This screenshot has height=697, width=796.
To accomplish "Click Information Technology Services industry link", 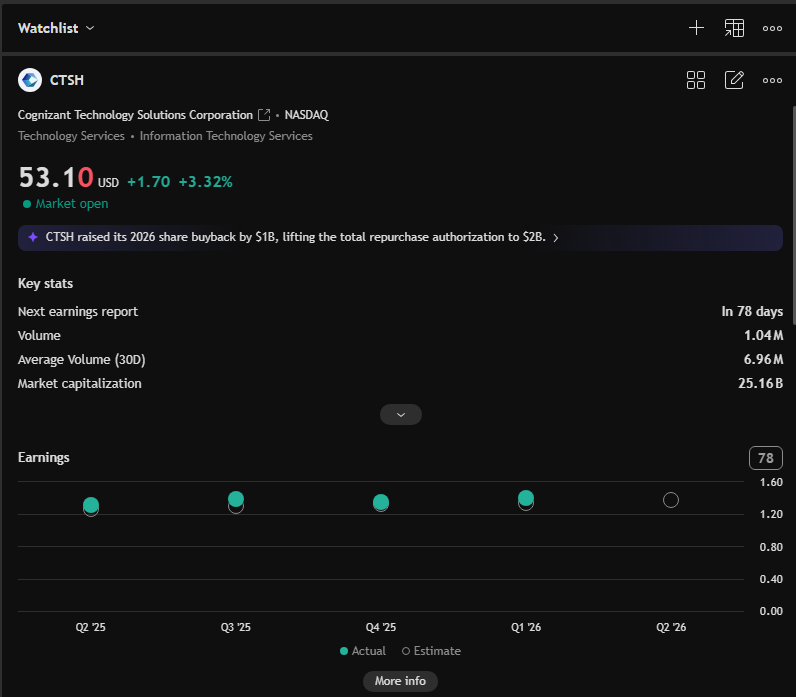I will click(x=226, y=136).
